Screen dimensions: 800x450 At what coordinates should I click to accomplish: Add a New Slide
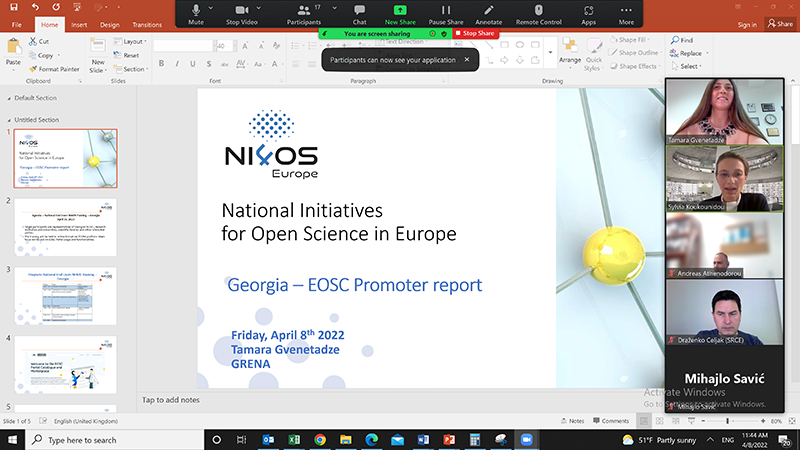98,55
